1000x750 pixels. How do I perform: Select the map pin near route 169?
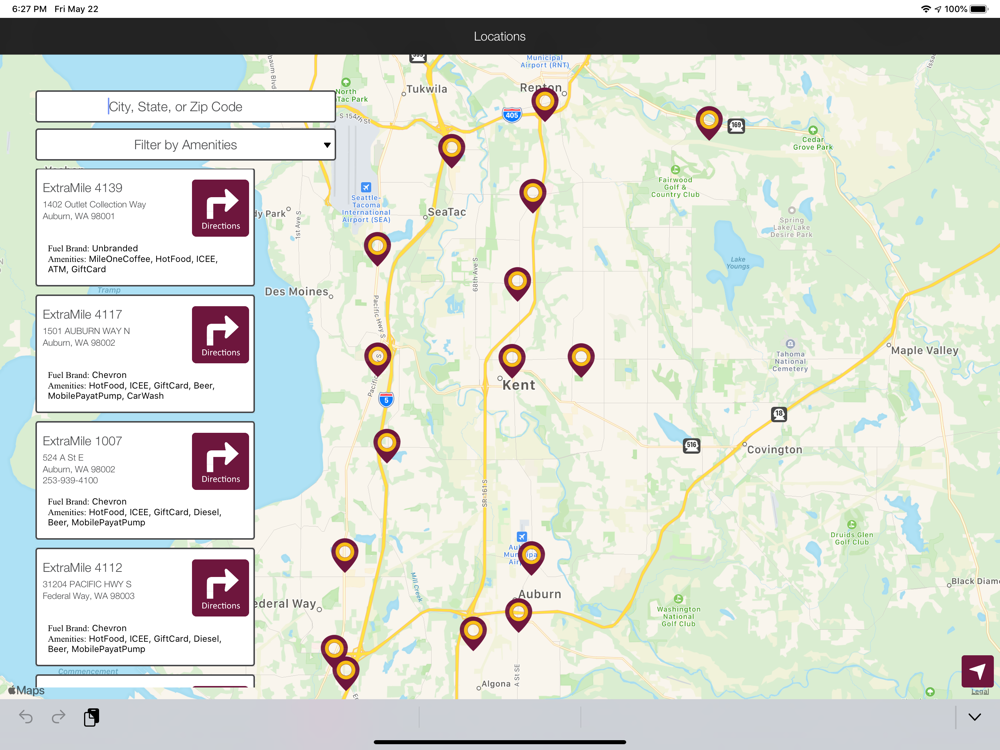tap(709, 122)
